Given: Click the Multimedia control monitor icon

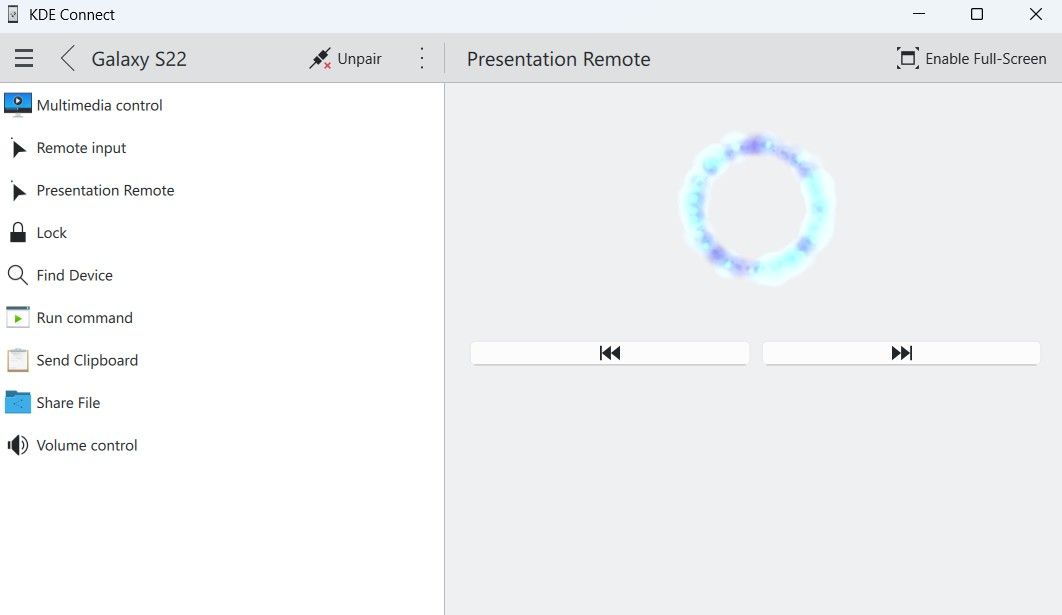Looking at the screenshot, I should 18,105.
